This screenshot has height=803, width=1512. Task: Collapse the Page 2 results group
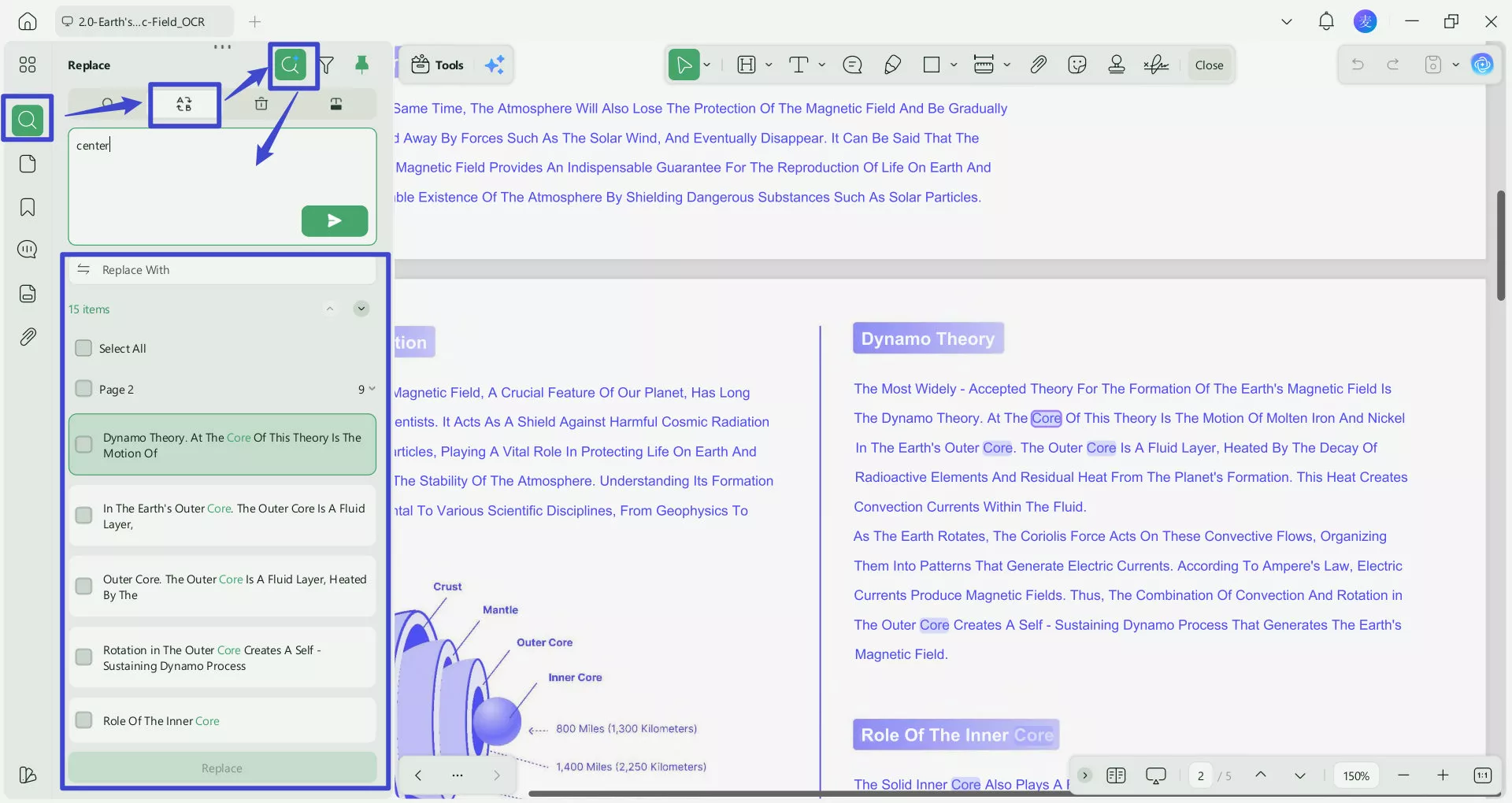(x=371, y=389)
